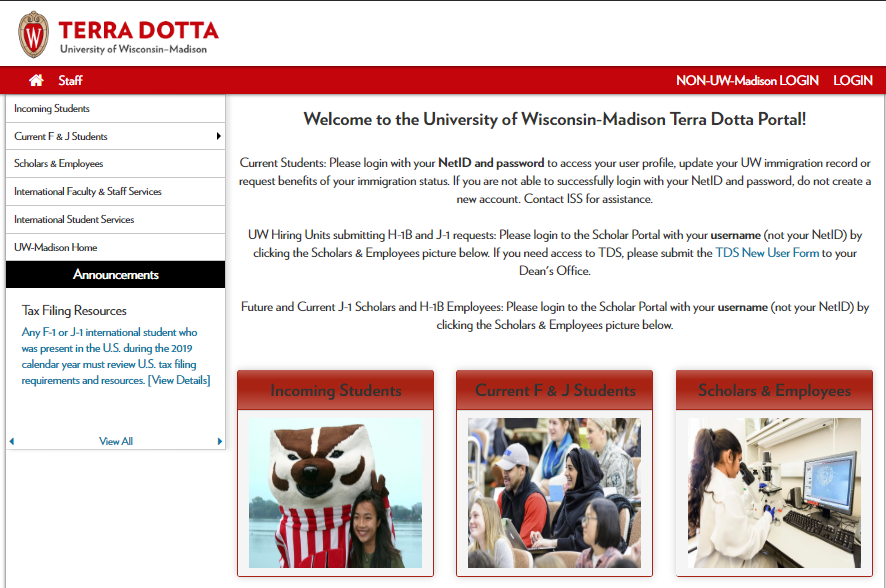Click the home icon in red navbar

tap(36, 80)
